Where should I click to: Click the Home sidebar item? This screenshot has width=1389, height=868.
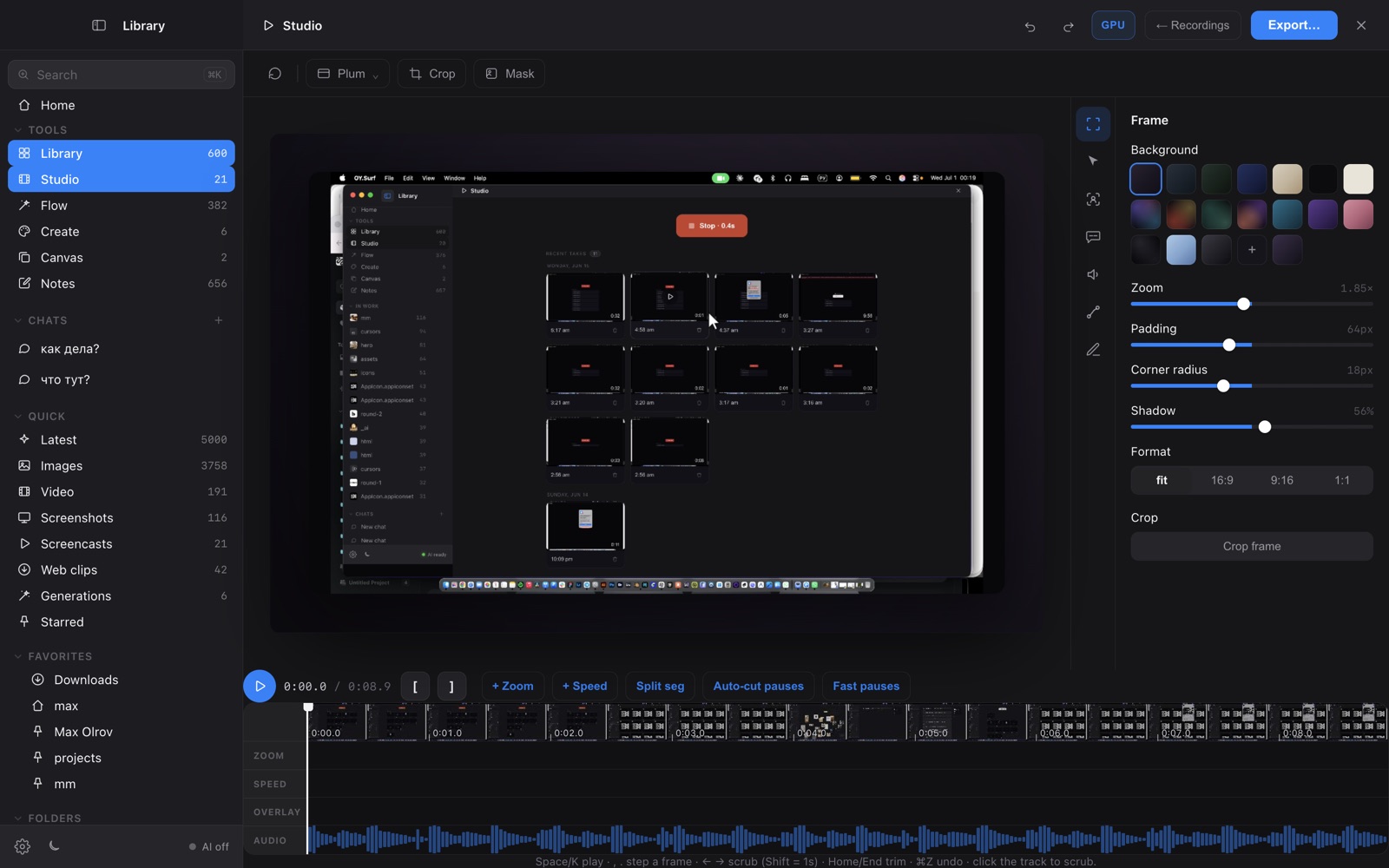(122, 105)
